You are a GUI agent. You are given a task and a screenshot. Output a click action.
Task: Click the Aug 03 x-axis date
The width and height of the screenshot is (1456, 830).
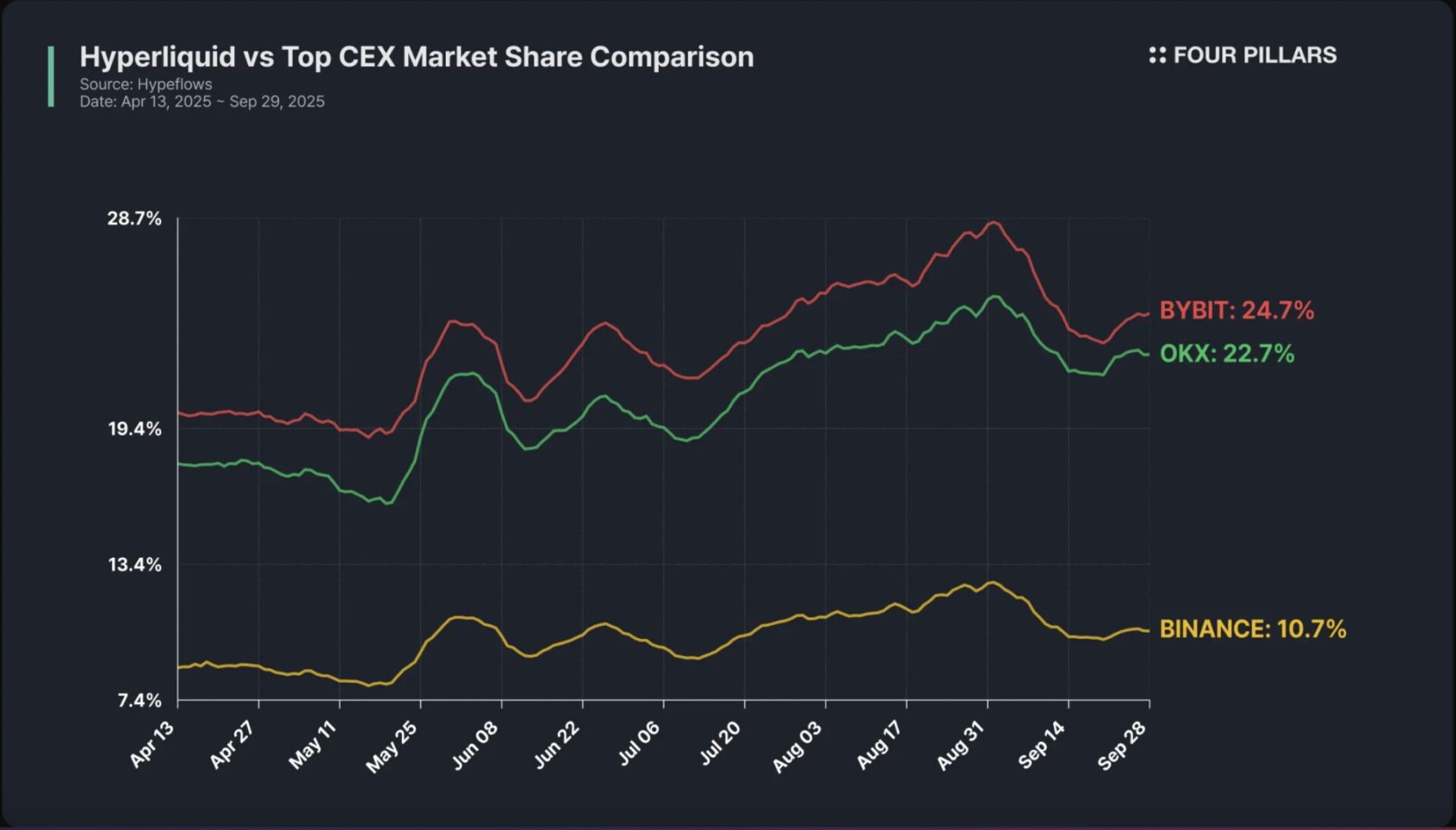[x=797, y=747]
